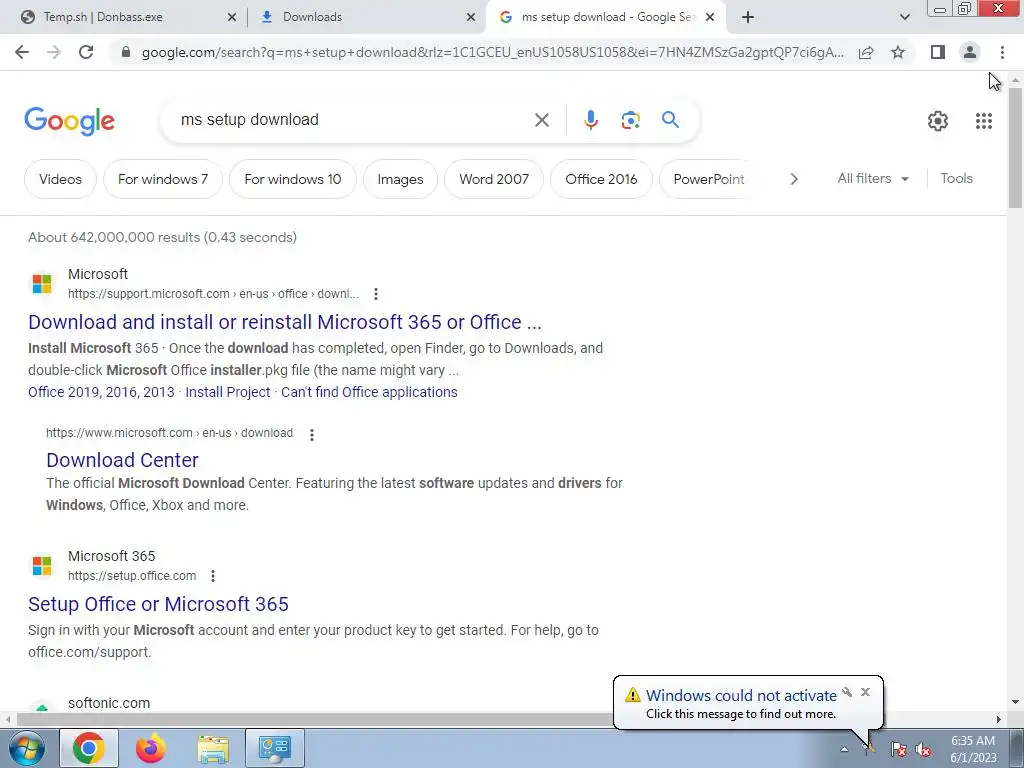
Task: Open more options for setup.office.com result
Action: point(213,576)
